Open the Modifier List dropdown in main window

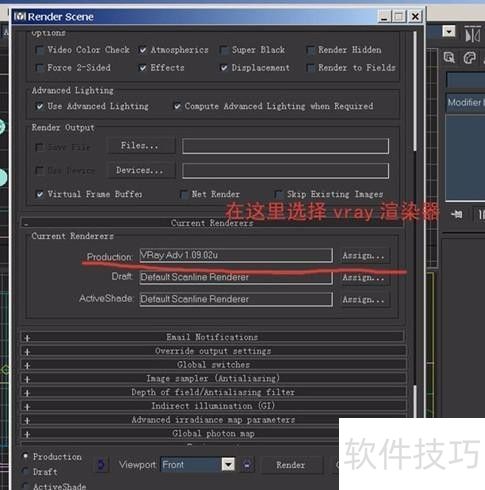[465, 102]
